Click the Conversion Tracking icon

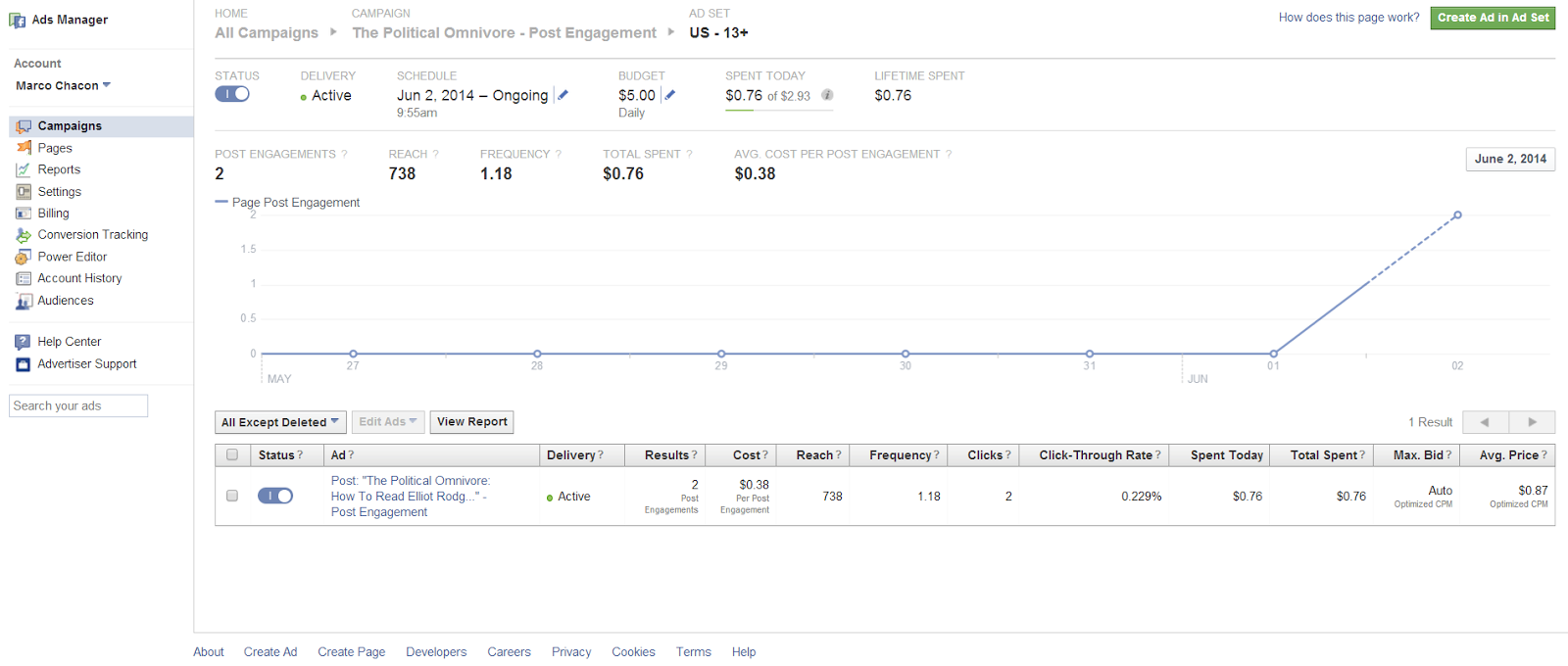click(x=24, y=235)
